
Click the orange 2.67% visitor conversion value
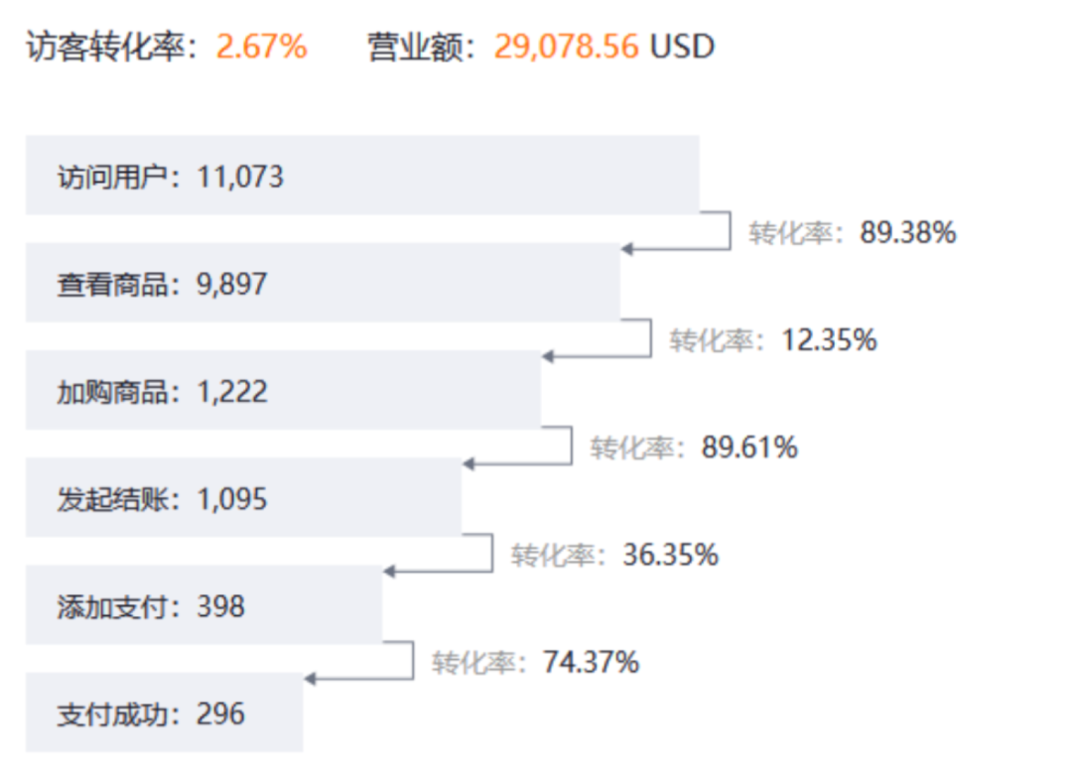tap(262, 47)
